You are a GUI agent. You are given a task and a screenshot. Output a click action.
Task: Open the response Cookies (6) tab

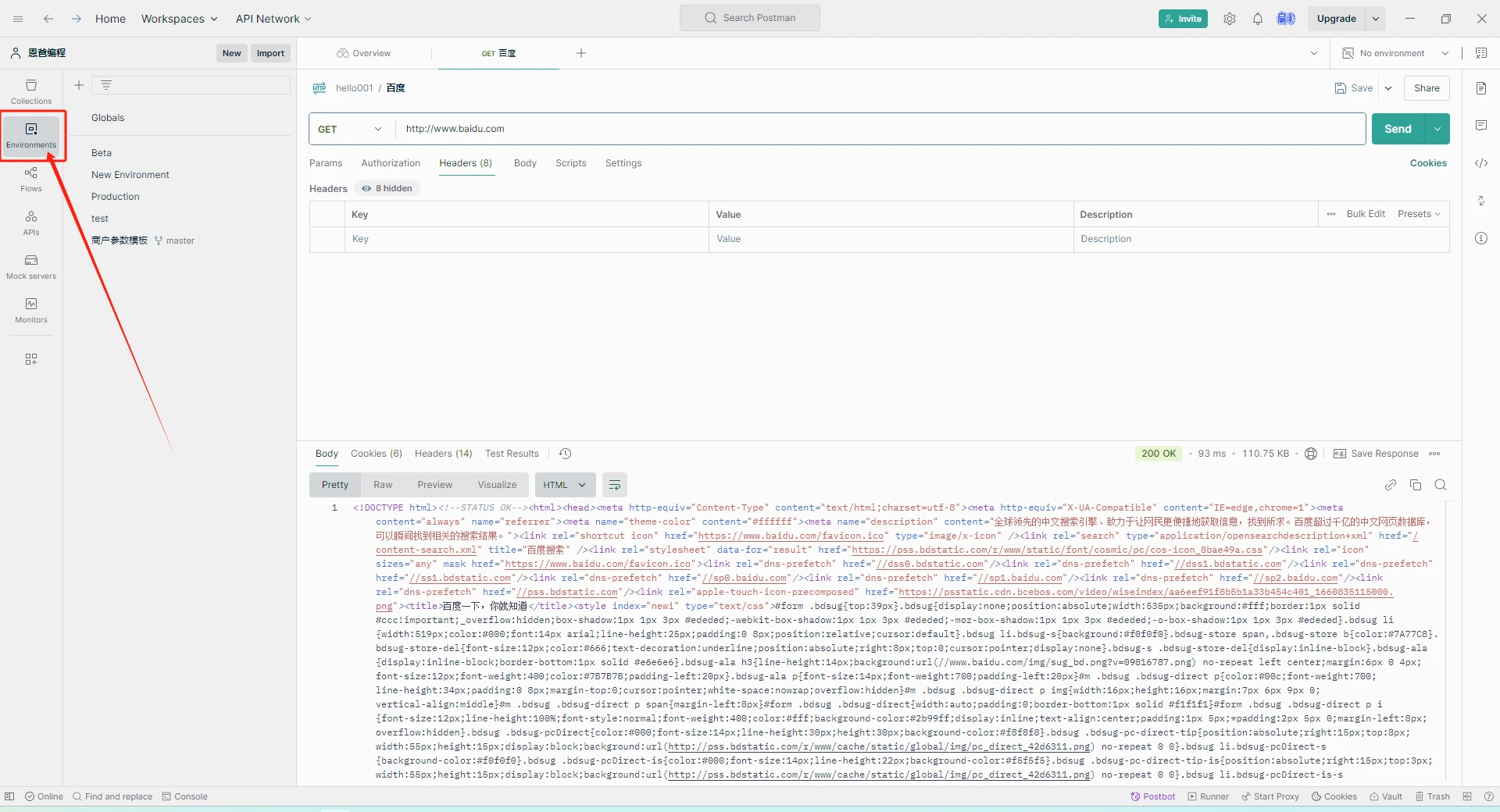[x=377, y=454]
